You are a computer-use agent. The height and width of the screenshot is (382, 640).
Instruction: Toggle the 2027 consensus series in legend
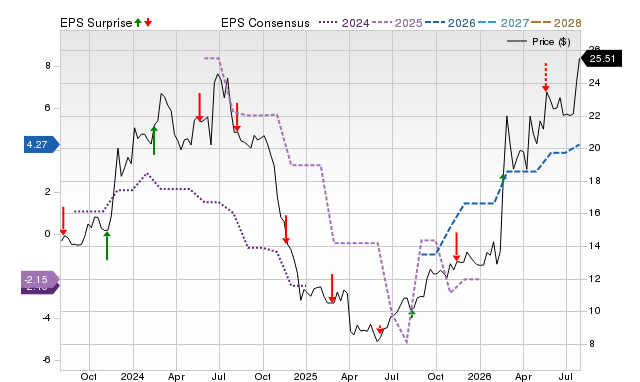[503, 23]
